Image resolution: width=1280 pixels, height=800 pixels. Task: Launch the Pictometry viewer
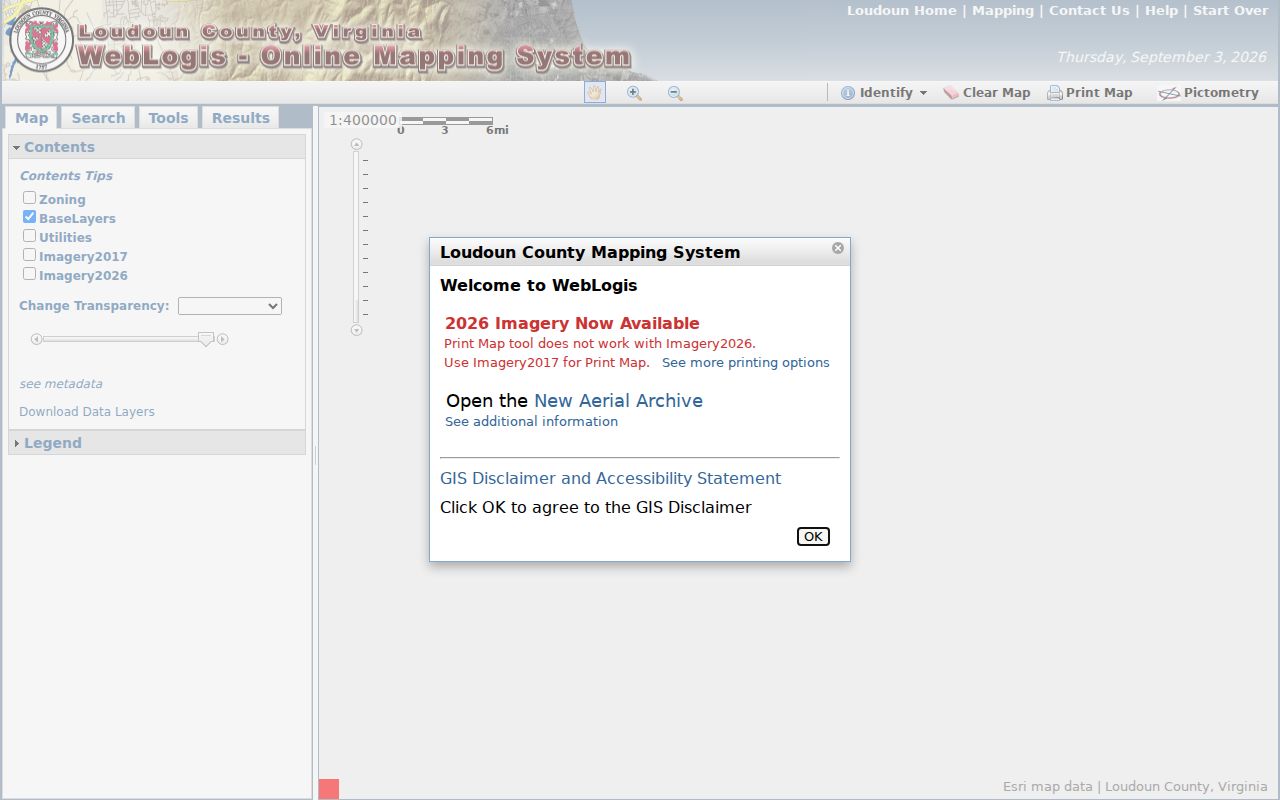[1208, 93]
